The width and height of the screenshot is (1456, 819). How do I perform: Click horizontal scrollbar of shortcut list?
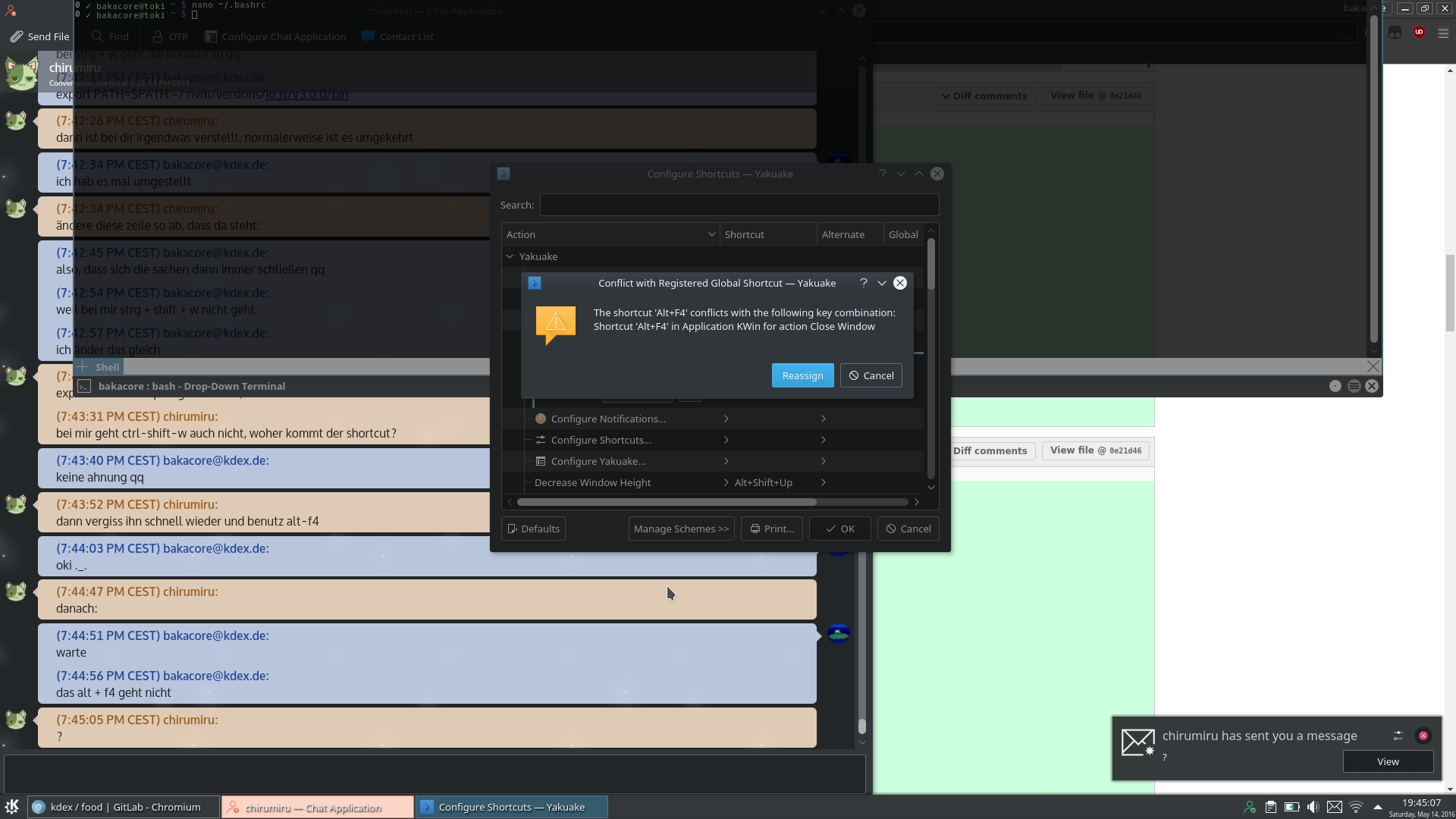[667, 502]
